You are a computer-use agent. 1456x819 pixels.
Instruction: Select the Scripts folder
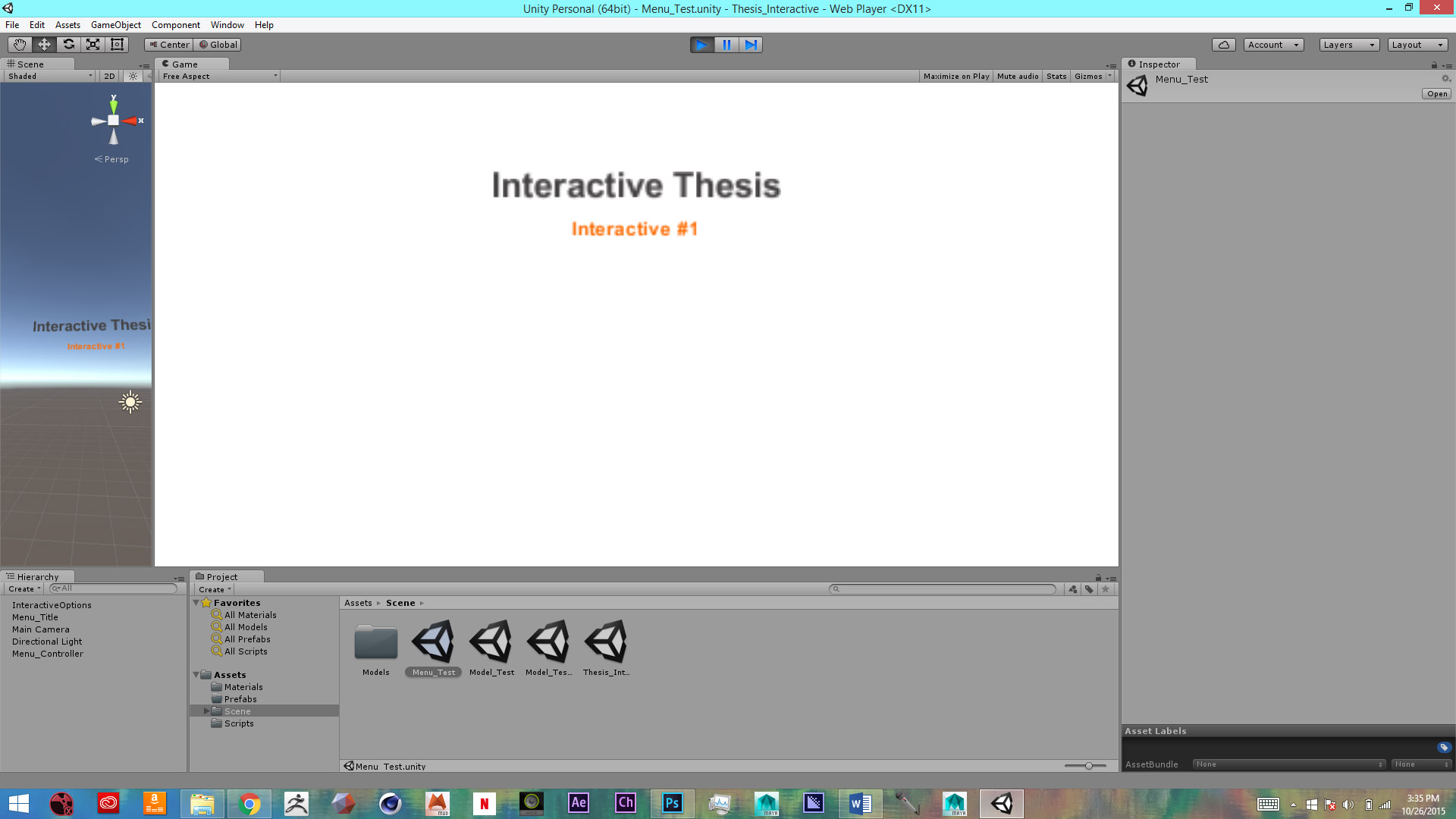239,723
